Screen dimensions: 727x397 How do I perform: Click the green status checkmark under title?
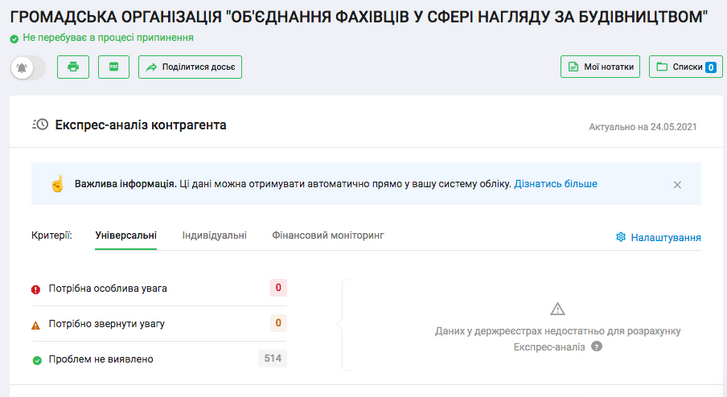coord(14,39)
